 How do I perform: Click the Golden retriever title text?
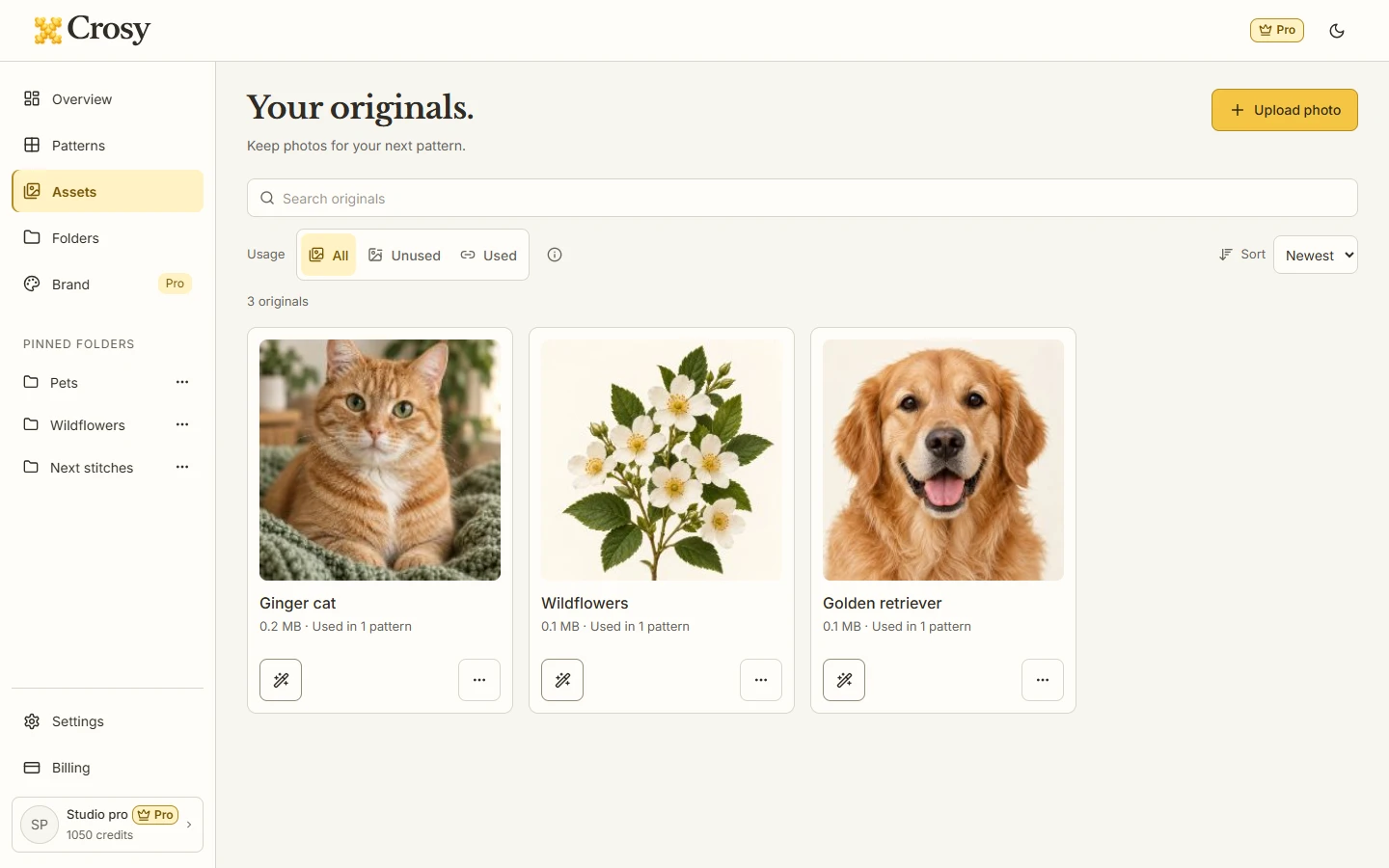pos(883,603)
